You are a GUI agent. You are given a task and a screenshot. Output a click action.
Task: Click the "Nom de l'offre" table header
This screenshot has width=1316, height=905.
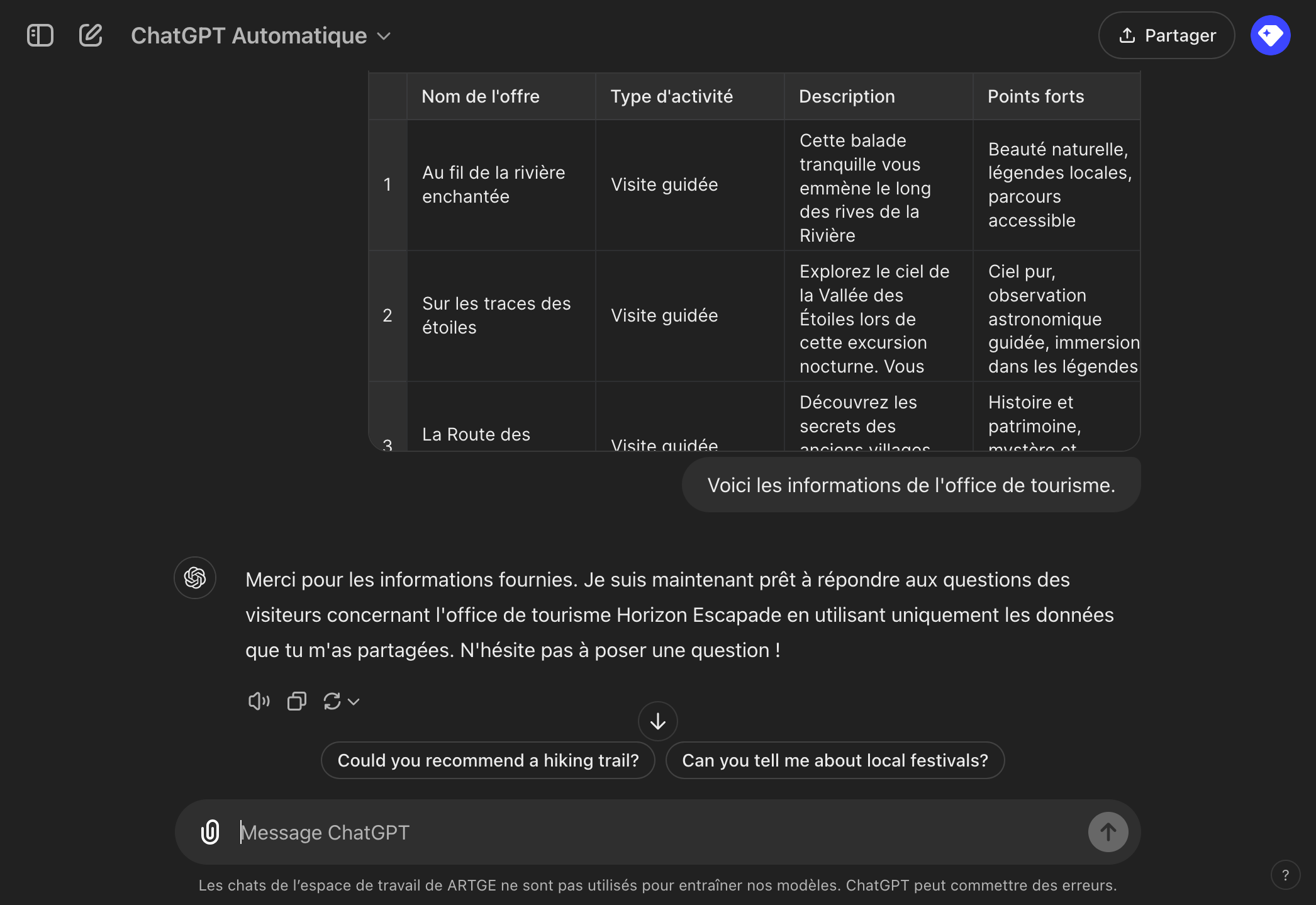[x=481, y=96]
